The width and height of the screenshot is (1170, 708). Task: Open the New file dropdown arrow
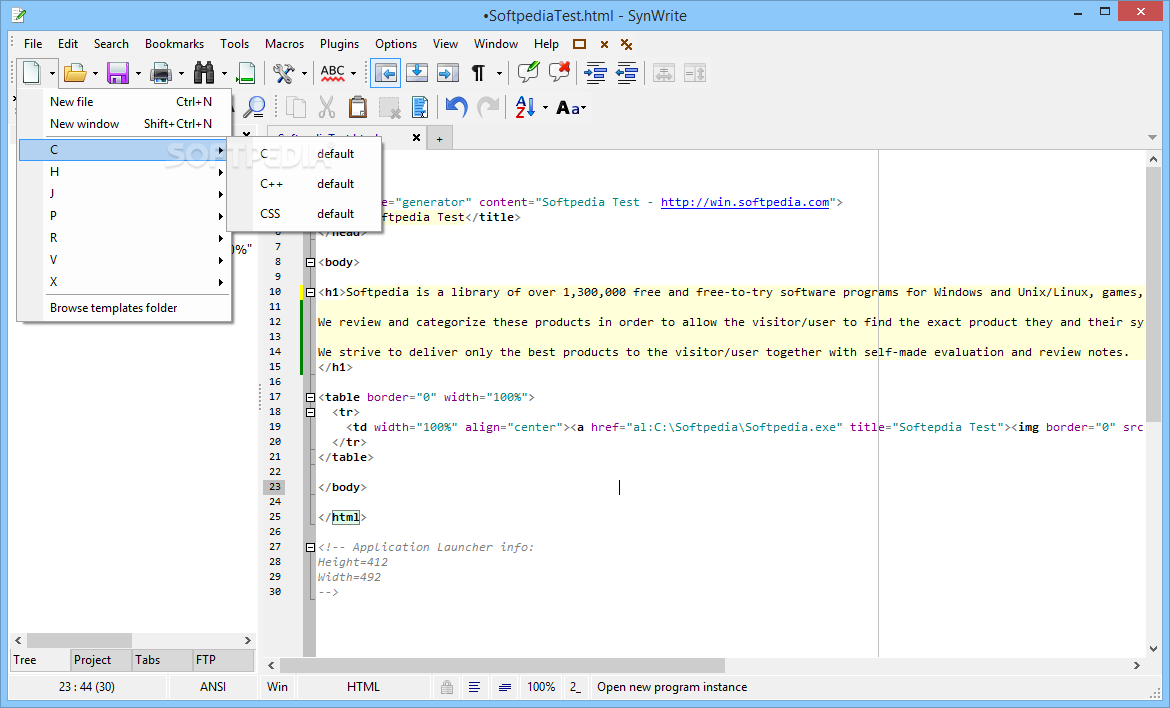pos(52,73)
